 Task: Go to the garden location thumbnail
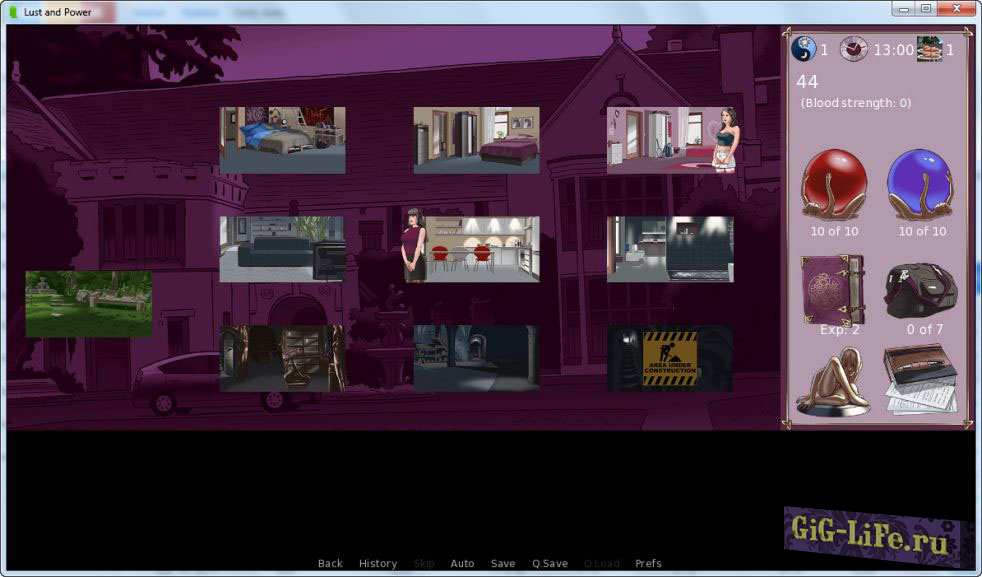(x=89, y=304)
